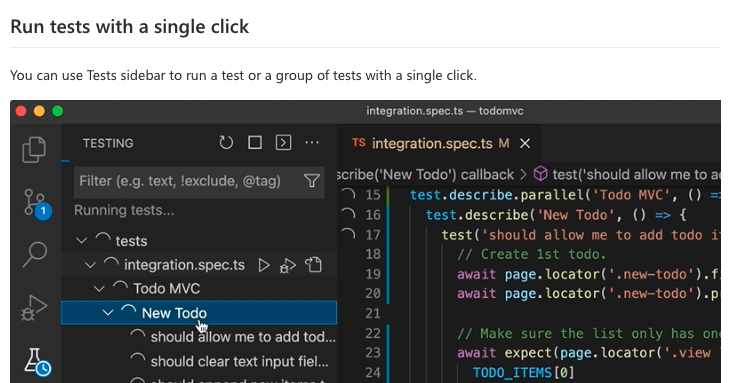Click the TODO_ITEMS[0] code on line 24

tap(523, 373)
